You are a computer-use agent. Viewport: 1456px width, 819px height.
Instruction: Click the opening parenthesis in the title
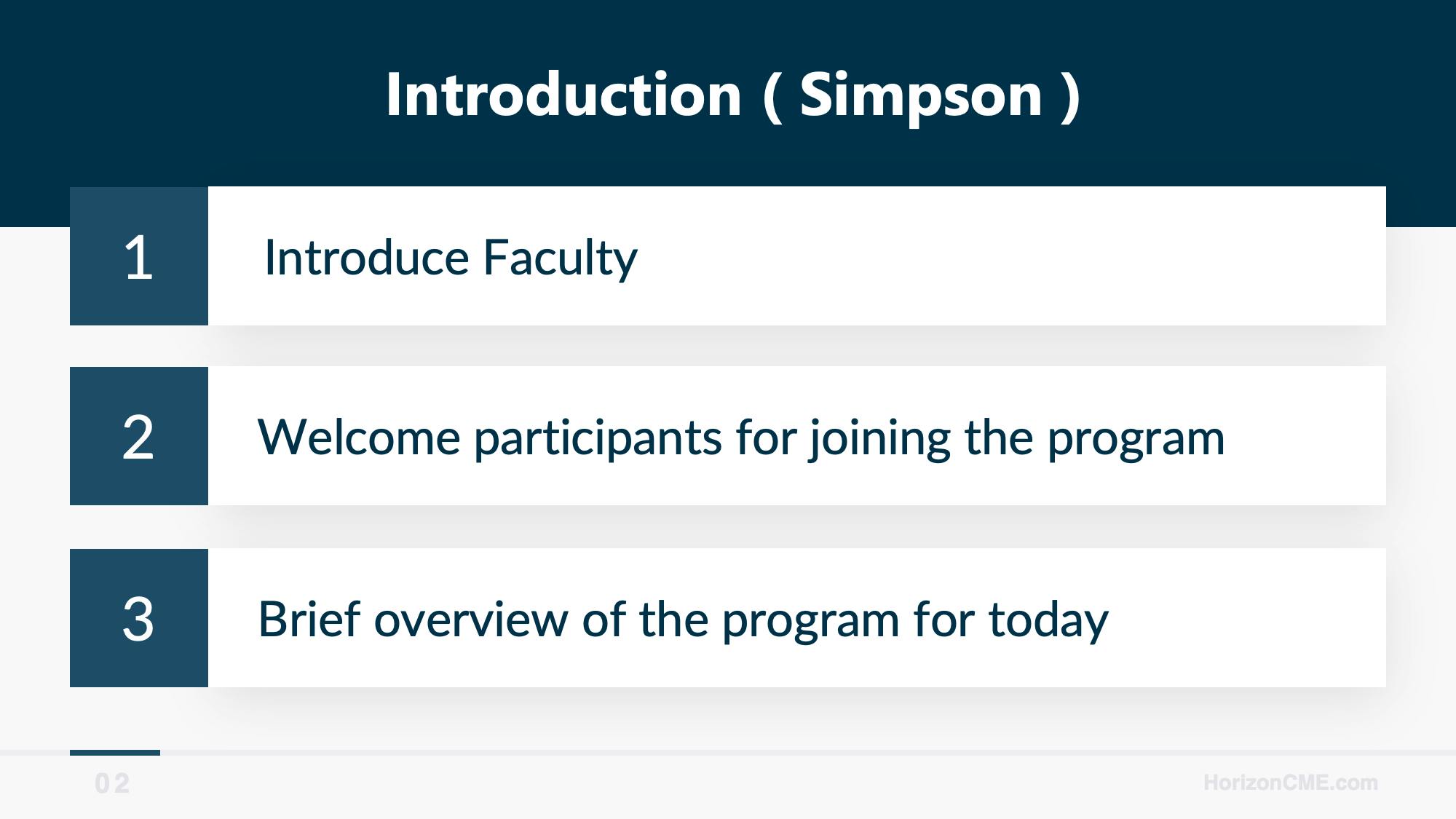(772, 96)
